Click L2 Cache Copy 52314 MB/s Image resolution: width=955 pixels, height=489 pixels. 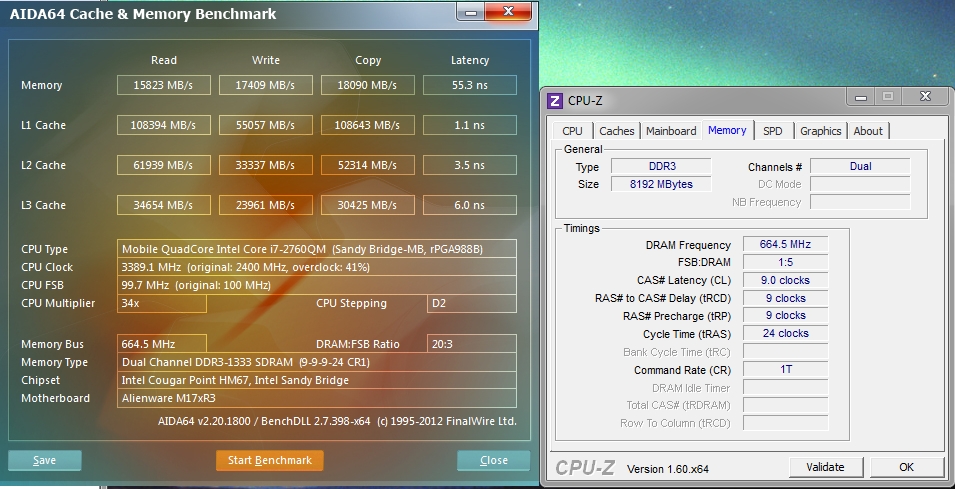(368, 165)
